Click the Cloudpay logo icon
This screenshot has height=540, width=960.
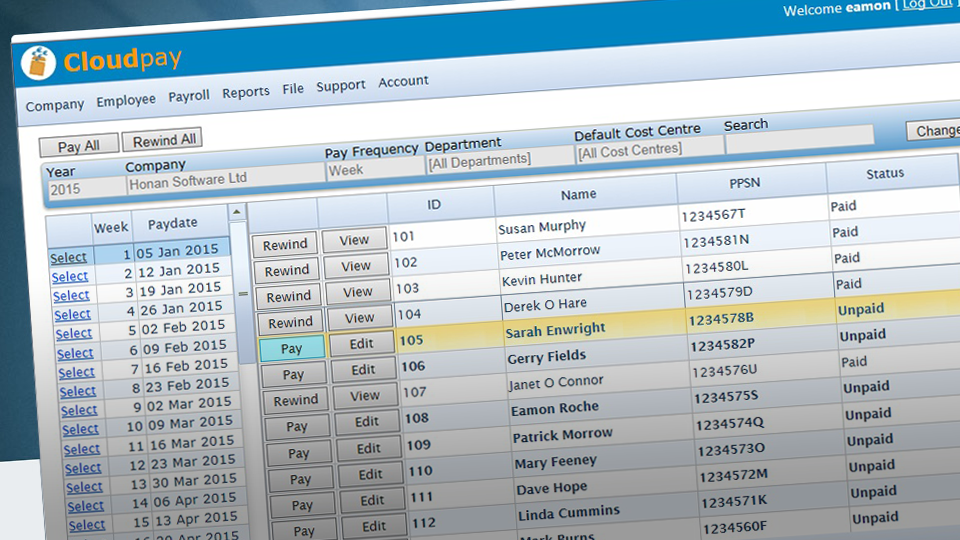(38, 63)
